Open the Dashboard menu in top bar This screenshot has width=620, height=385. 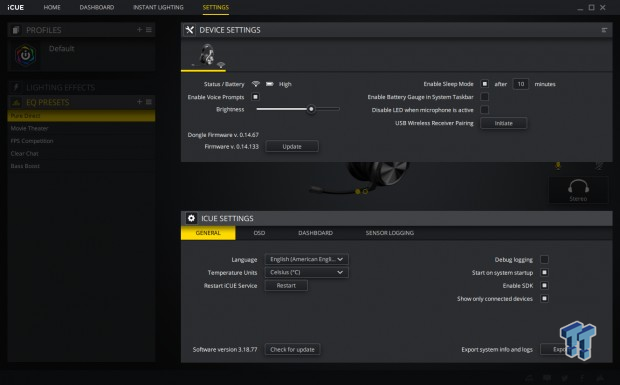[96, 7]
